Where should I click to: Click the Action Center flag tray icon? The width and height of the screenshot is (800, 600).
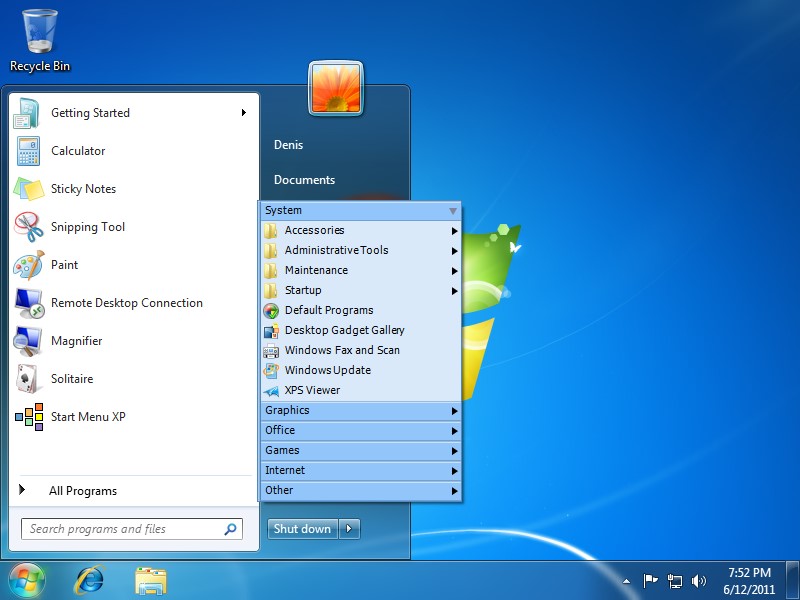(650, 581)
